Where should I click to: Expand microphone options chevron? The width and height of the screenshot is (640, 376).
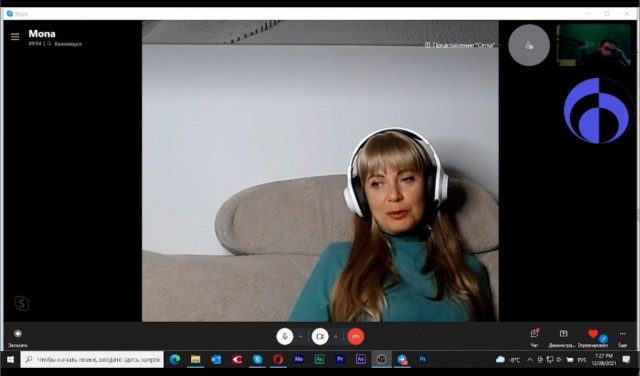tap(300, 336)
